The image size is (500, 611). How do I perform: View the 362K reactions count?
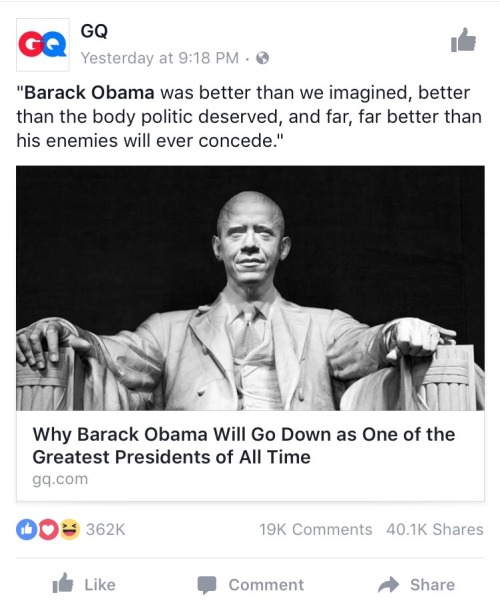click(x=106, y=529)
